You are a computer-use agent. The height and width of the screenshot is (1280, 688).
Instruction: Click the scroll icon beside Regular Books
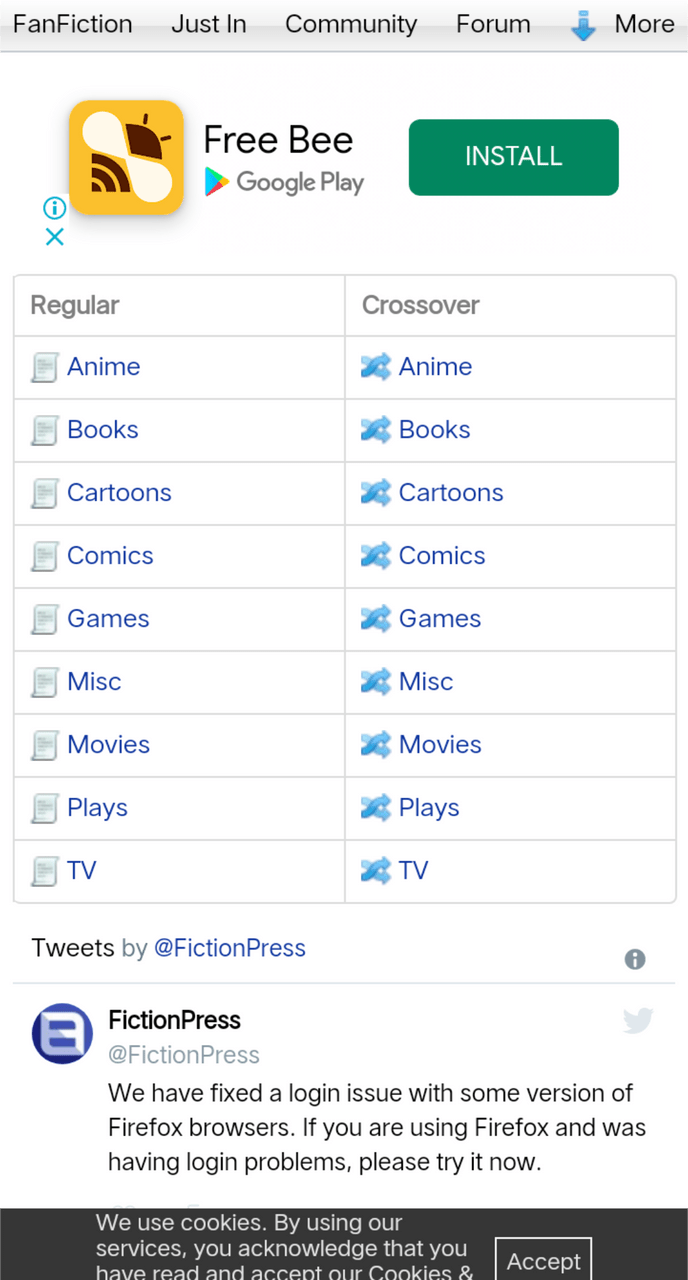click(x=45, y=431)
